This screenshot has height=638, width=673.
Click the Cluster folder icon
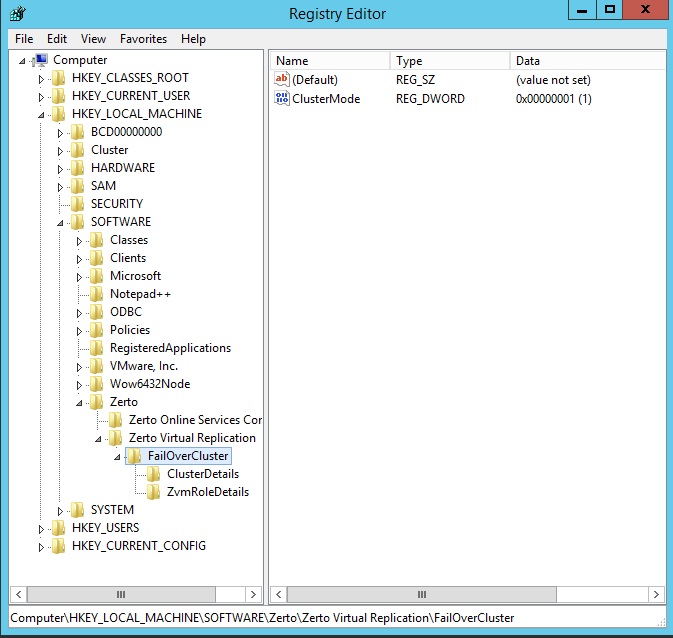[x=77, y=150]
